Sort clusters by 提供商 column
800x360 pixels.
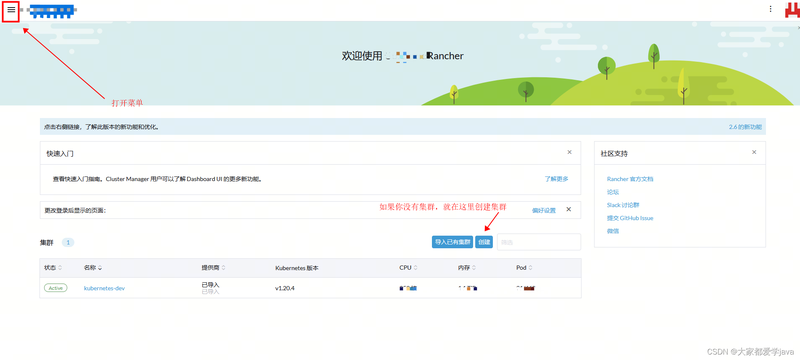pos(213,268)
